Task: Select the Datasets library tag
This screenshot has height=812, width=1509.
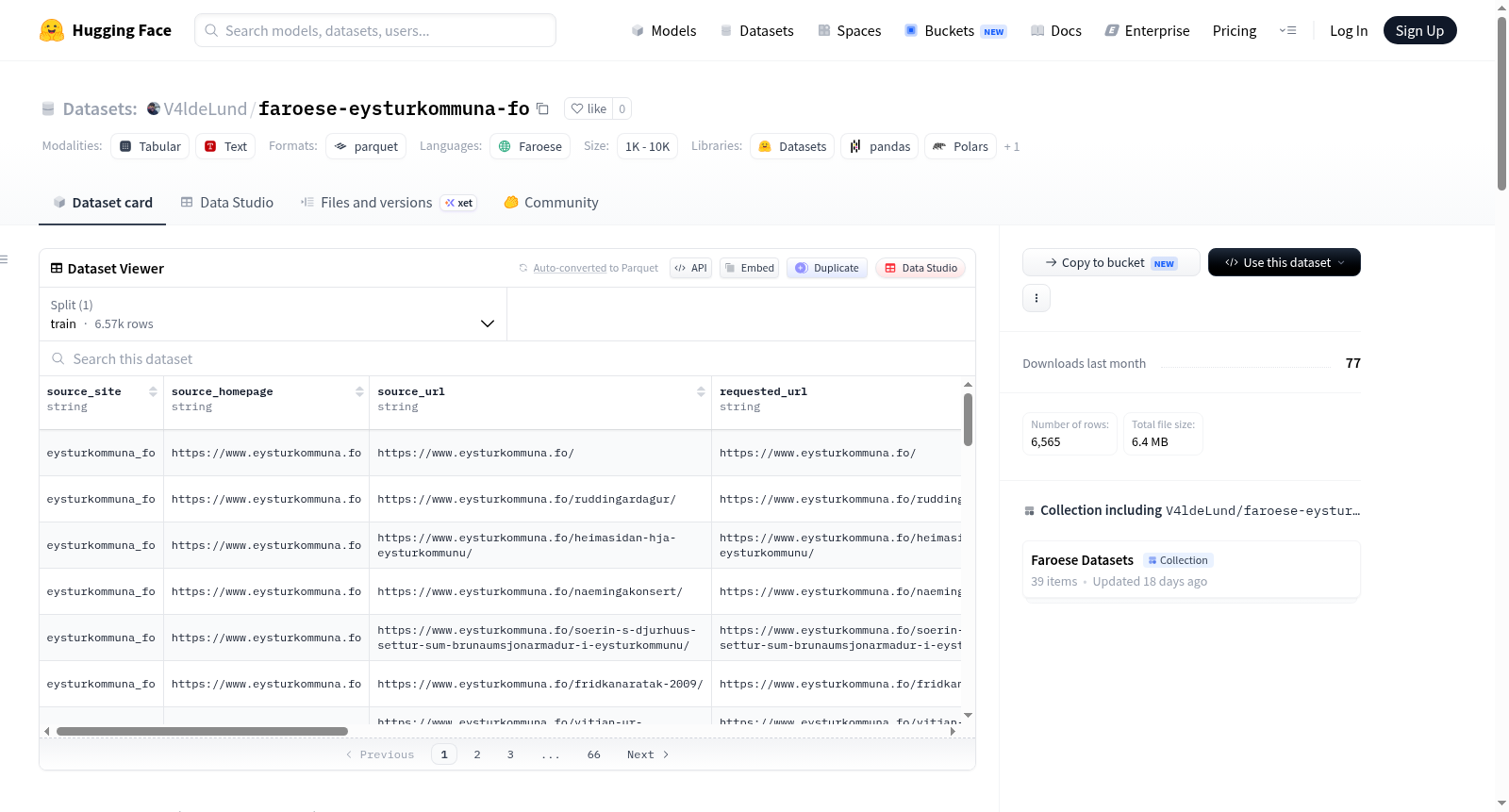Action: (792, 146)
